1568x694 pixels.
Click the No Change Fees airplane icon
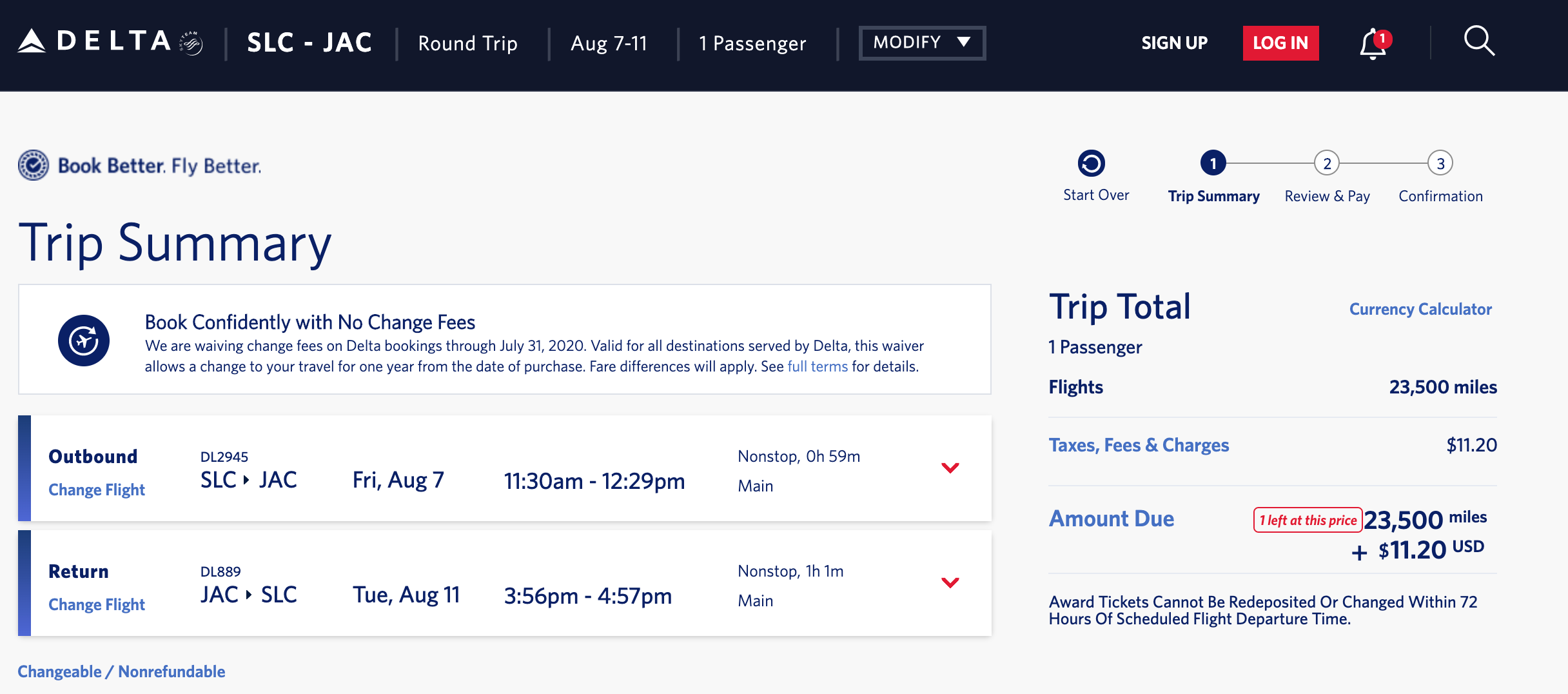[x=84, y=341]
